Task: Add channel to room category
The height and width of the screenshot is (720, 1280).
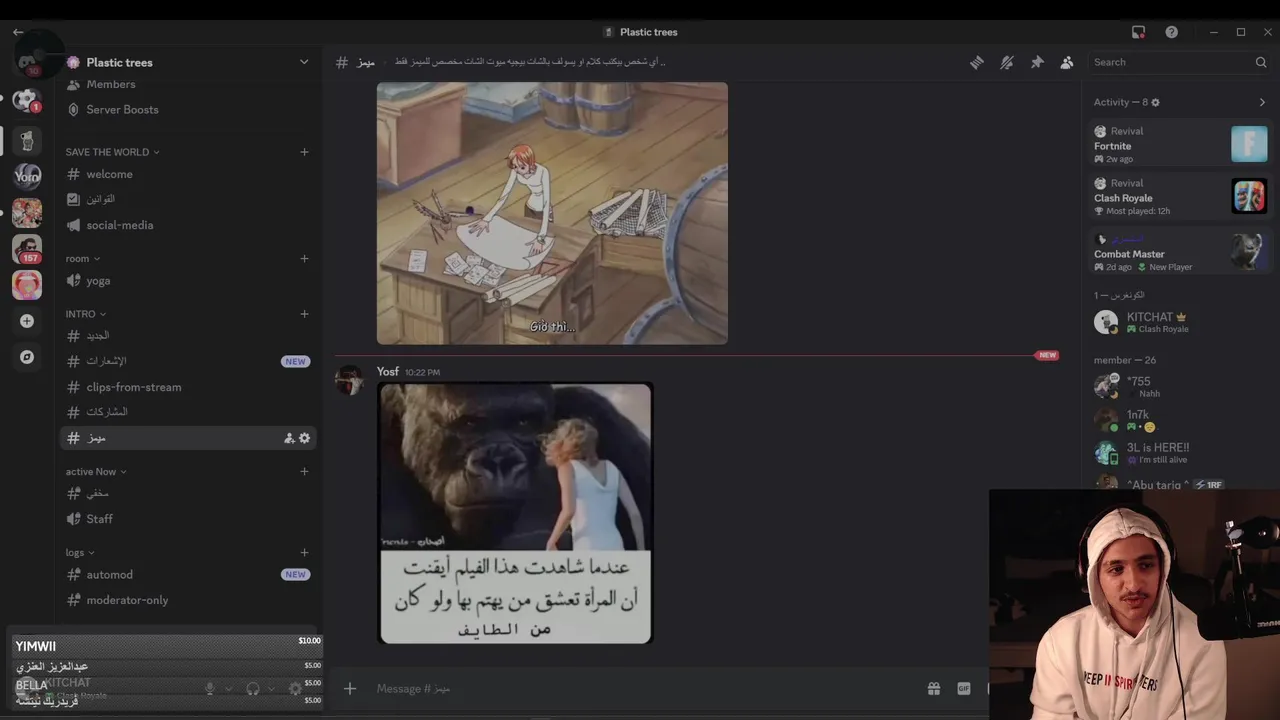Action: coord(304,258)
